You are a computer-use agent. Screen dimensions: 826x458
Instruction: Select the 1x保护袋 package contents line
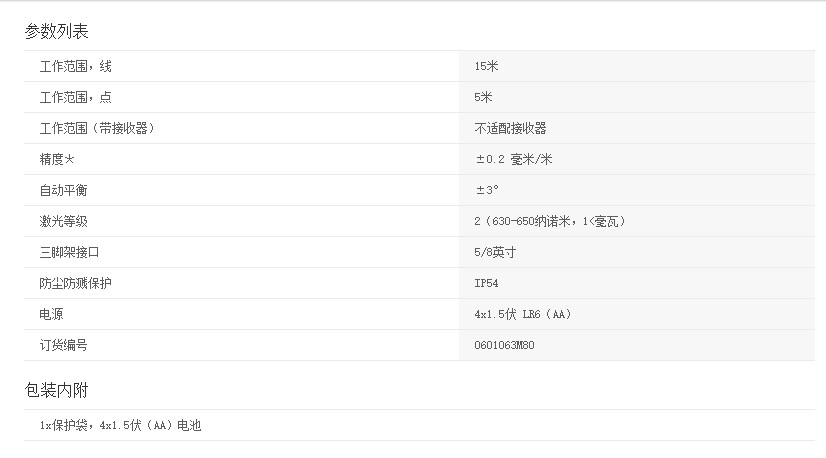pos(120,425)
